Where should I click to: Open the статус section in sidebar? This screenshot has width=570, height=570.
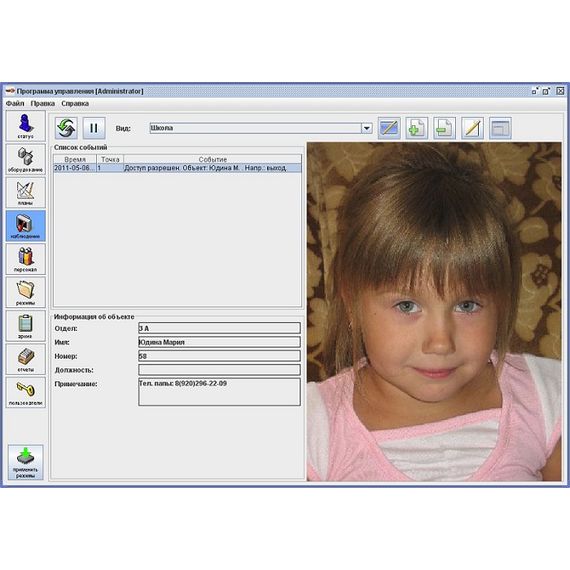coord(25,126)
